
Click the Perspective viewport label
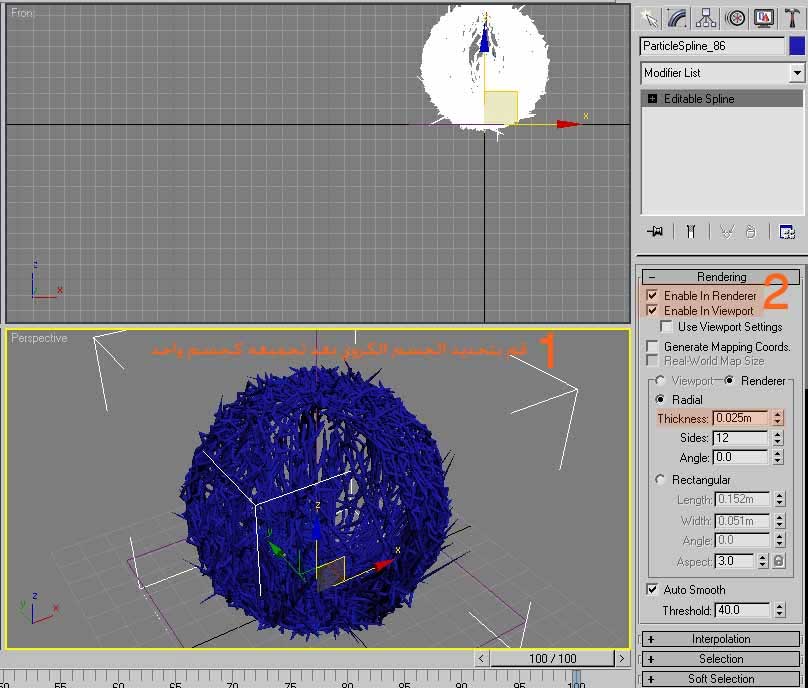point(39,338)
